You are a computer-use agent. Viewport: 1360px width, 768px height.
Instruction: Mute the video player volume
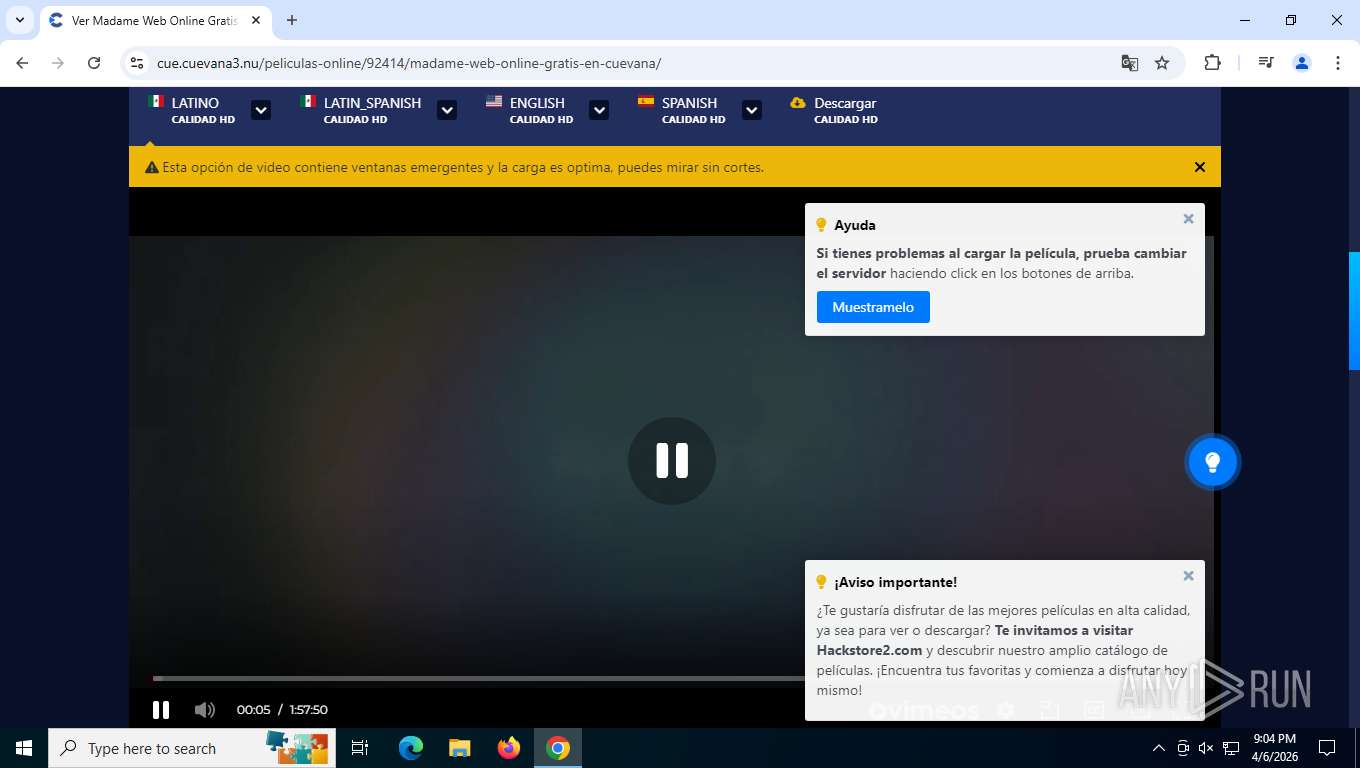pyautogui.click(x=205, y=710)
